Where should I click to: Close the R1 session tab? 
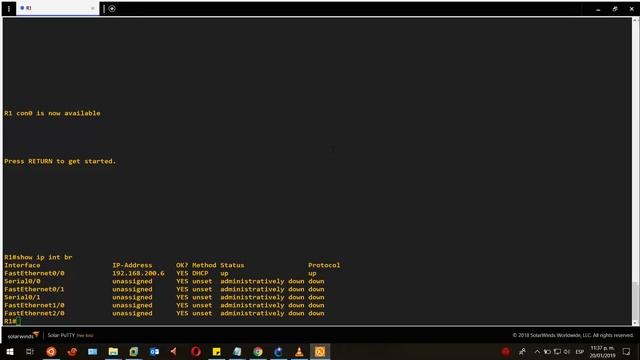coord(93,8)
